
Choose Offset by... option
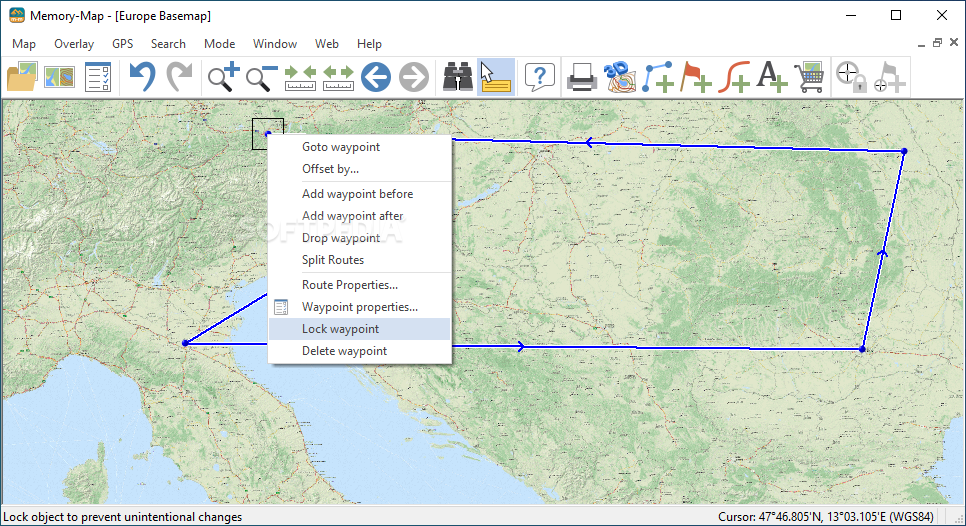click(x=360, y=169)
